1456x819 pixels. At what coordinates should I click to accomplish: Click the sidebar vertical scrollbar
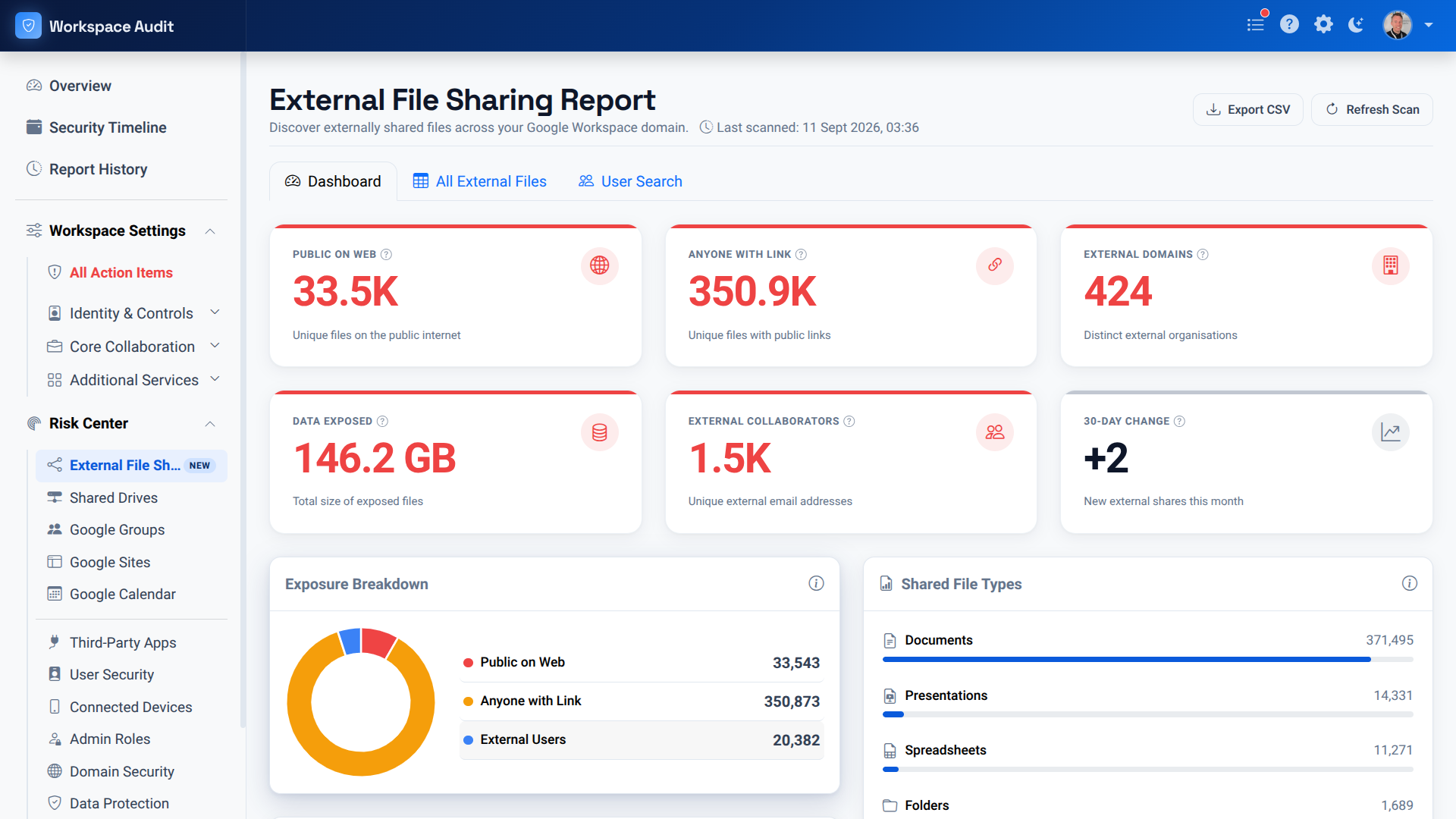(x=243, y=391)
